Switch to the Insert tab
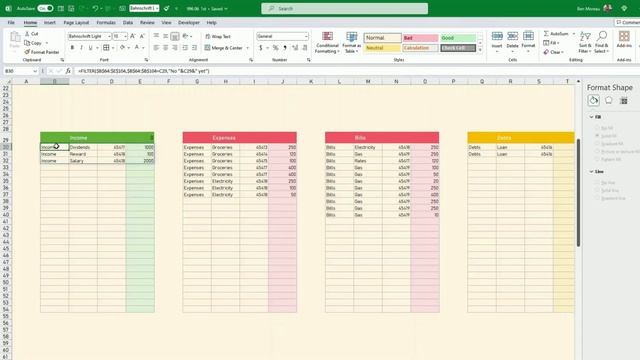The image size is (640, 360). pyautogui.click(x=50, y=22)
